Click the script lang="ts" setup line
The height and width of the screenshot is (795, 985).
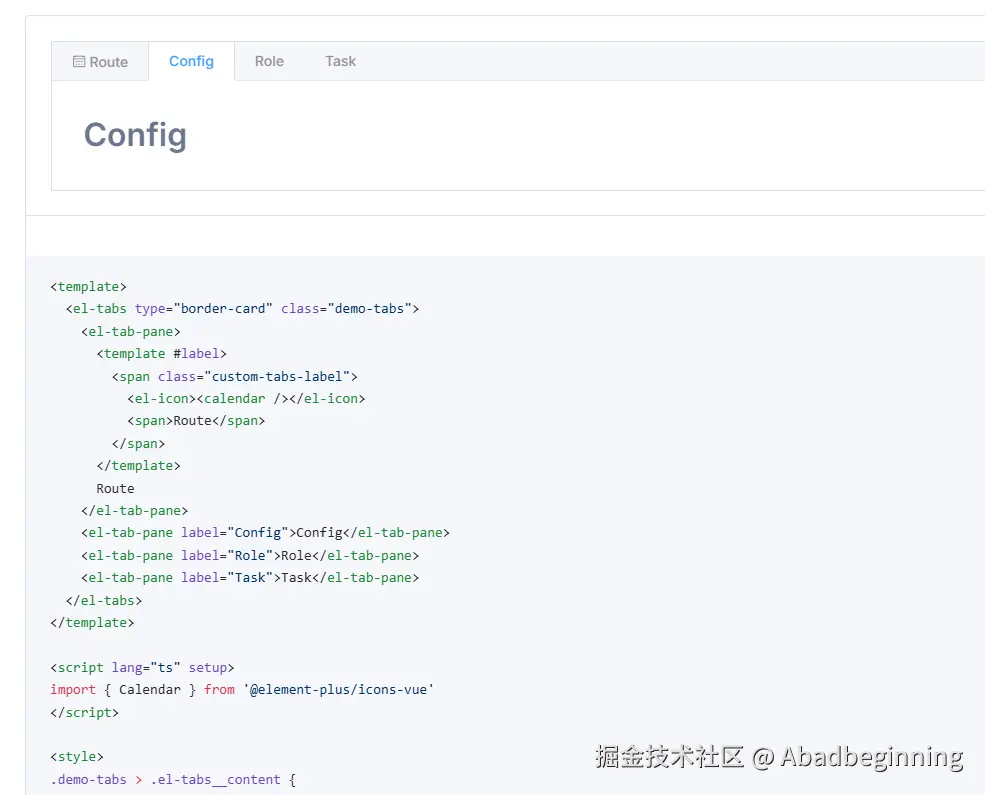tap(143, 667)
